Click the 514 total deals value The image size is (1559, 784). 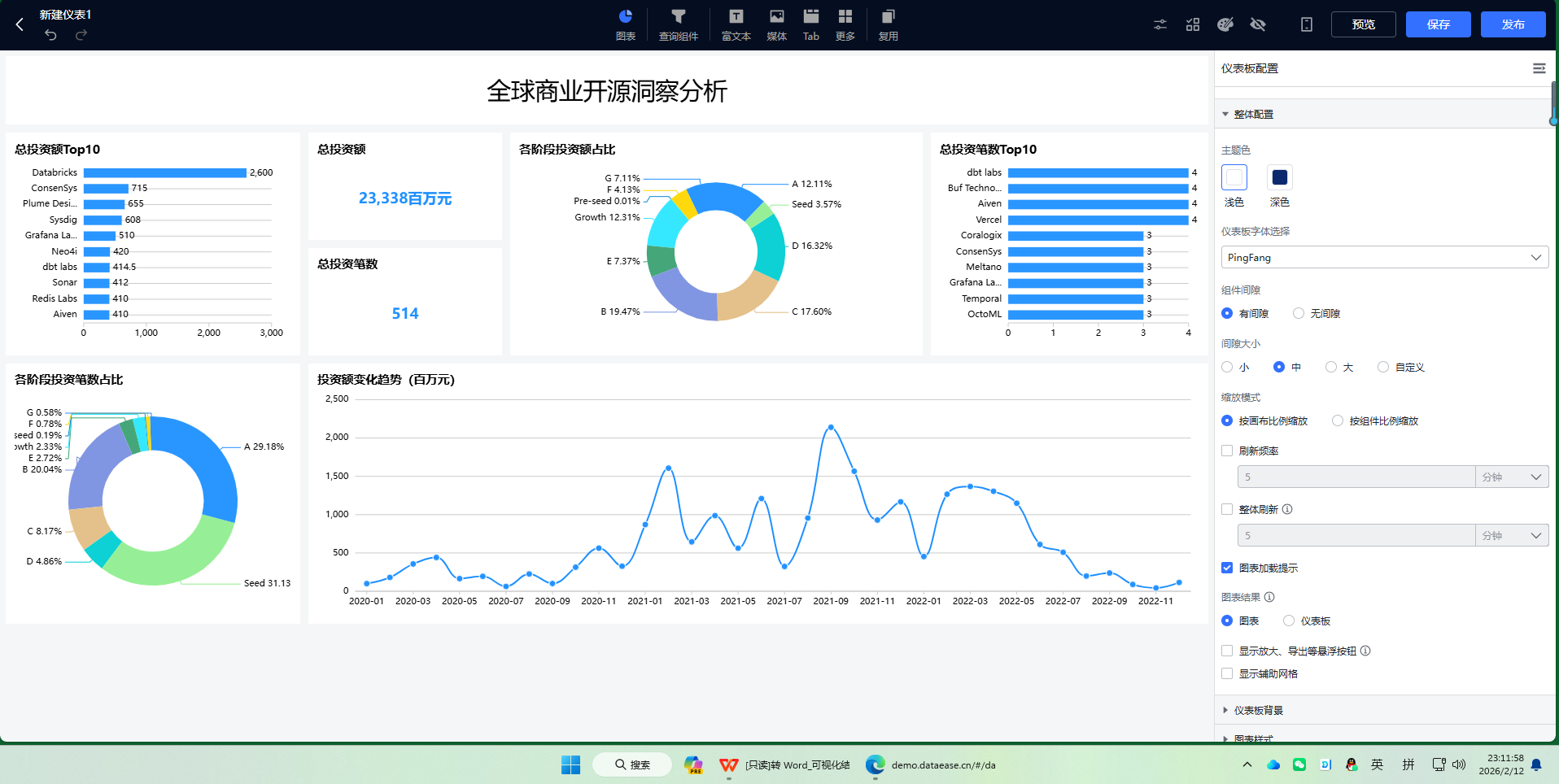(x=405, y=314)
